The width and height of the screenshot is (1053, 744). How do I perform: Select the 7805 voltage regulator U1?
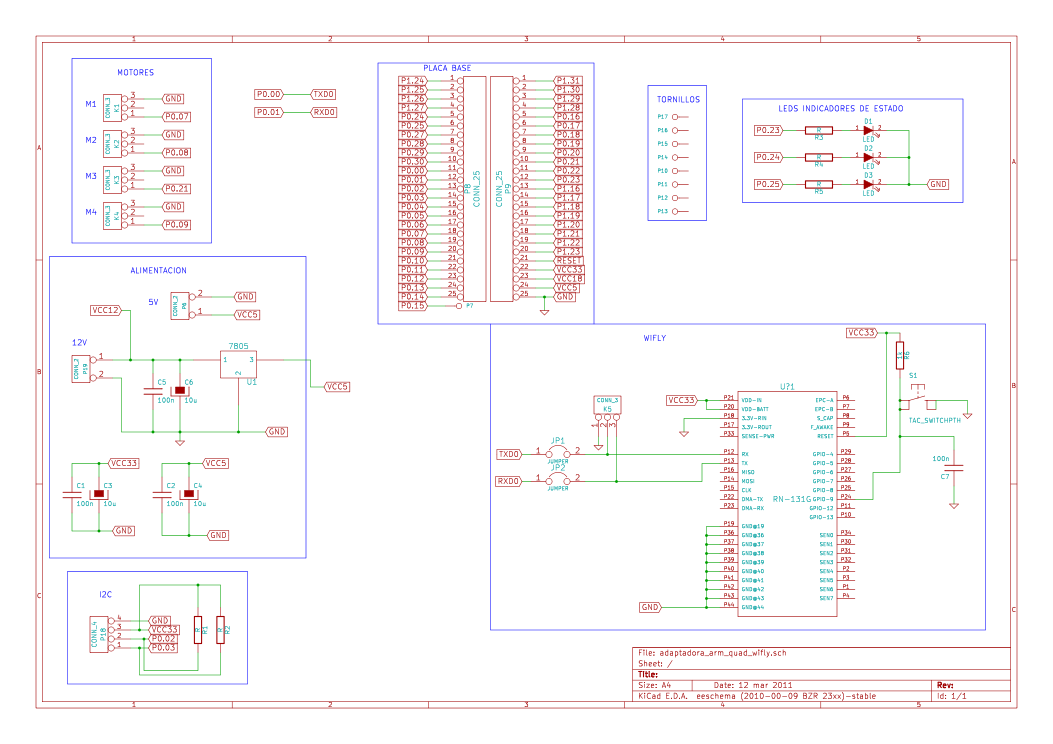[x=238, y=364]
